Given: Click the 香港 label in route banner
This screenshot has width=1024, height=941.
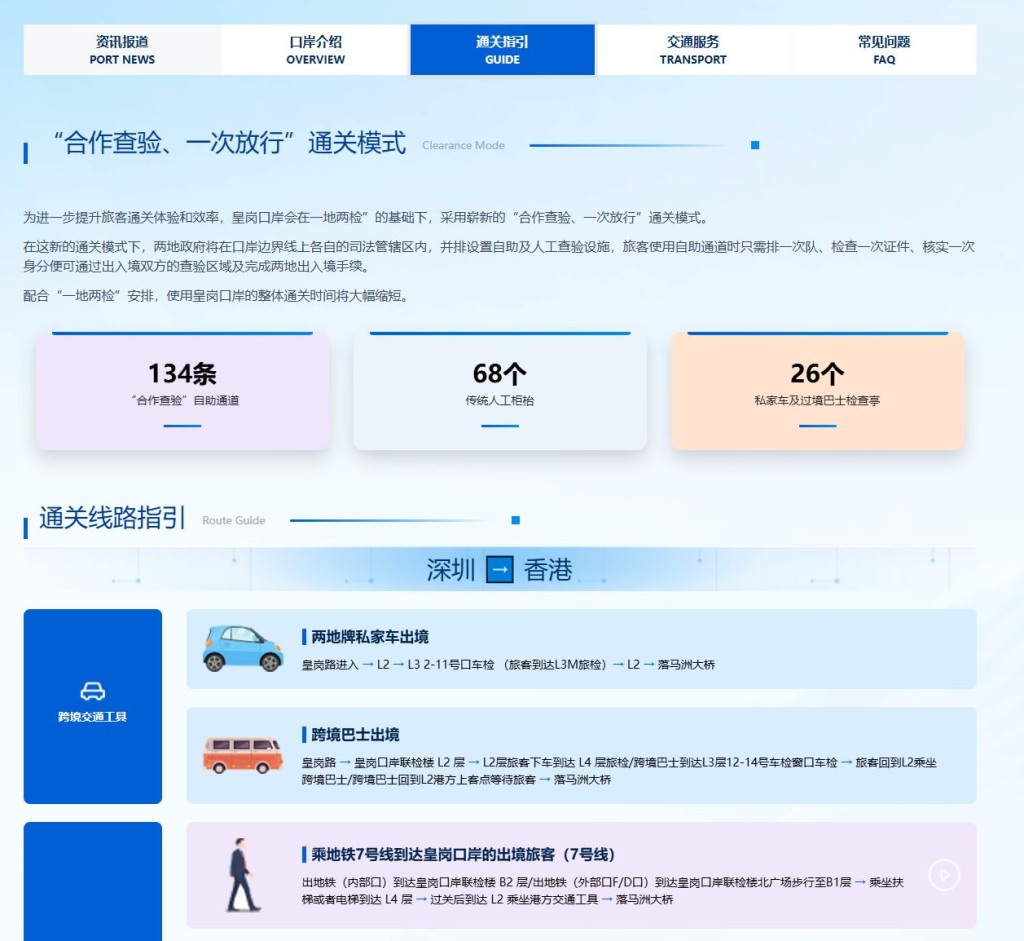Looking at the screenshot, I should point(548,569).
